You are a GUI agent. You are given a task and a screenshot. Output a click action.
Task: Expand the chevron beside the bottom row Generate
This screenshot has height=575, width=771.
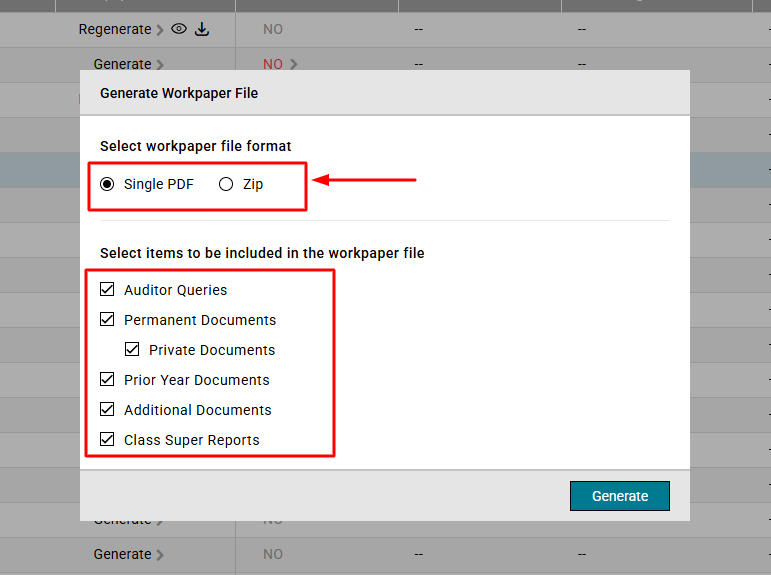pyautogui.click(x=160, y=555)
